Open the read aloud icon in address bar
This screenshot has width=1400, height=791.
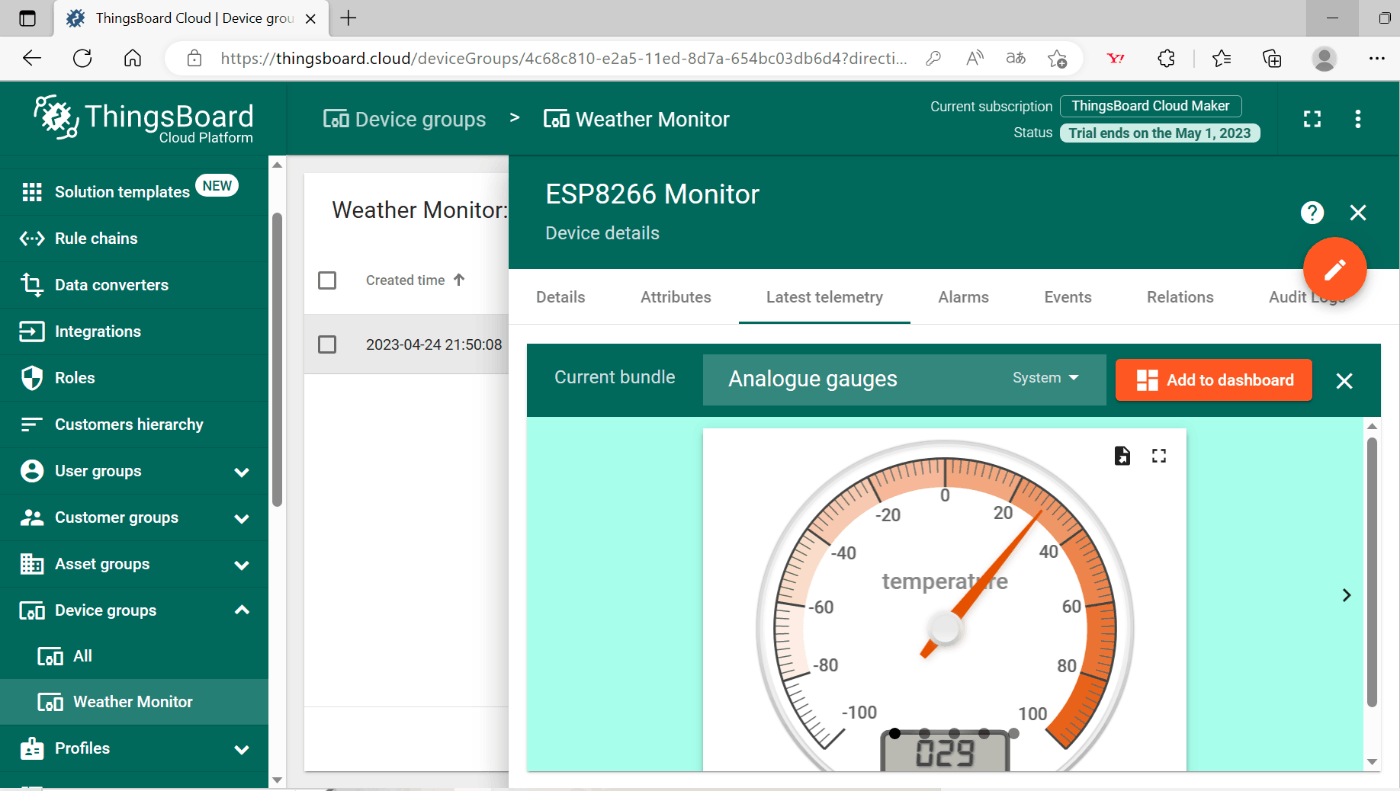975,58
